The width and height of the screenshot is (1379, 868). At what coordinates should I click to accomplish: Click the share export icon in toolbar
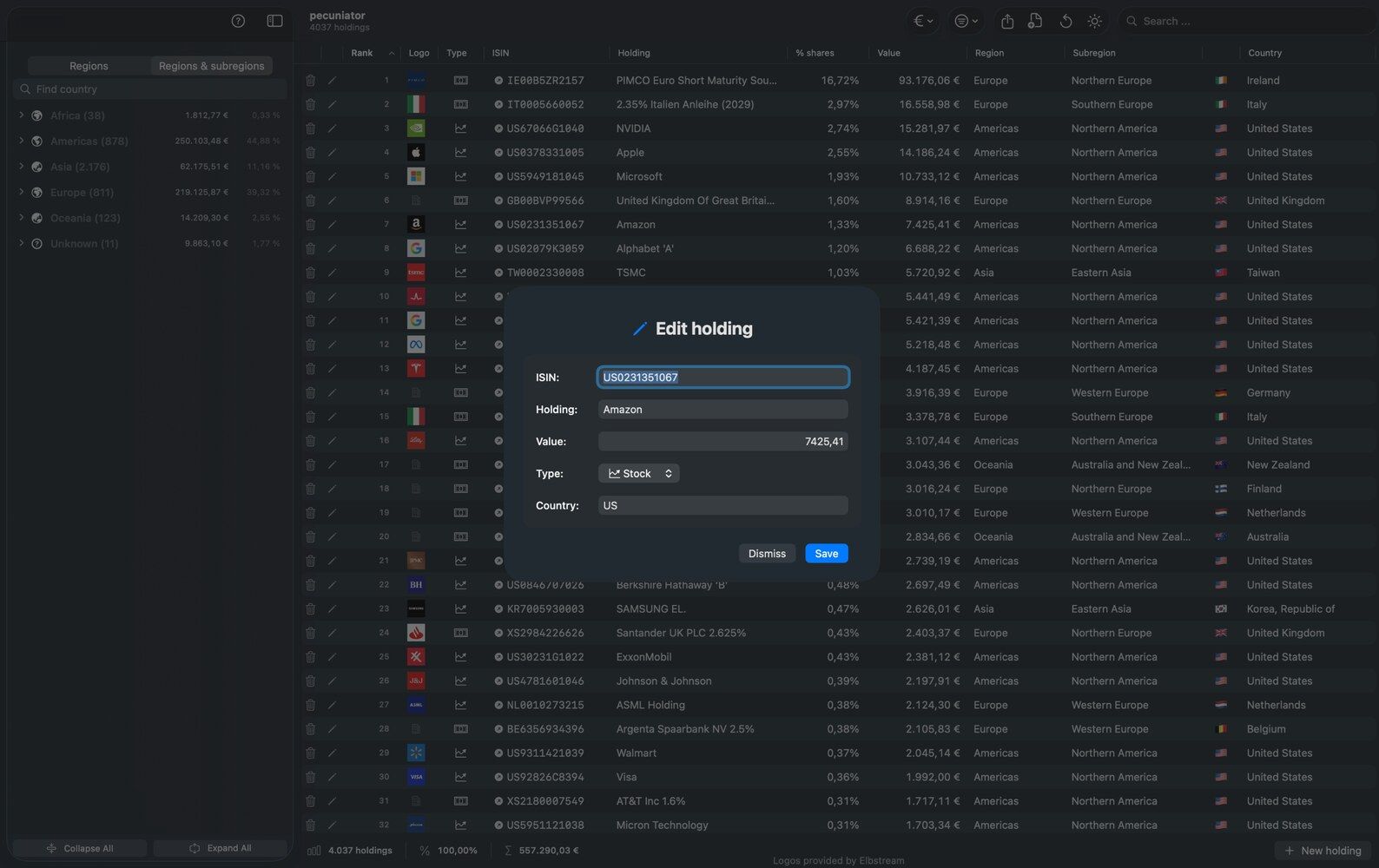pos(1007,21)
